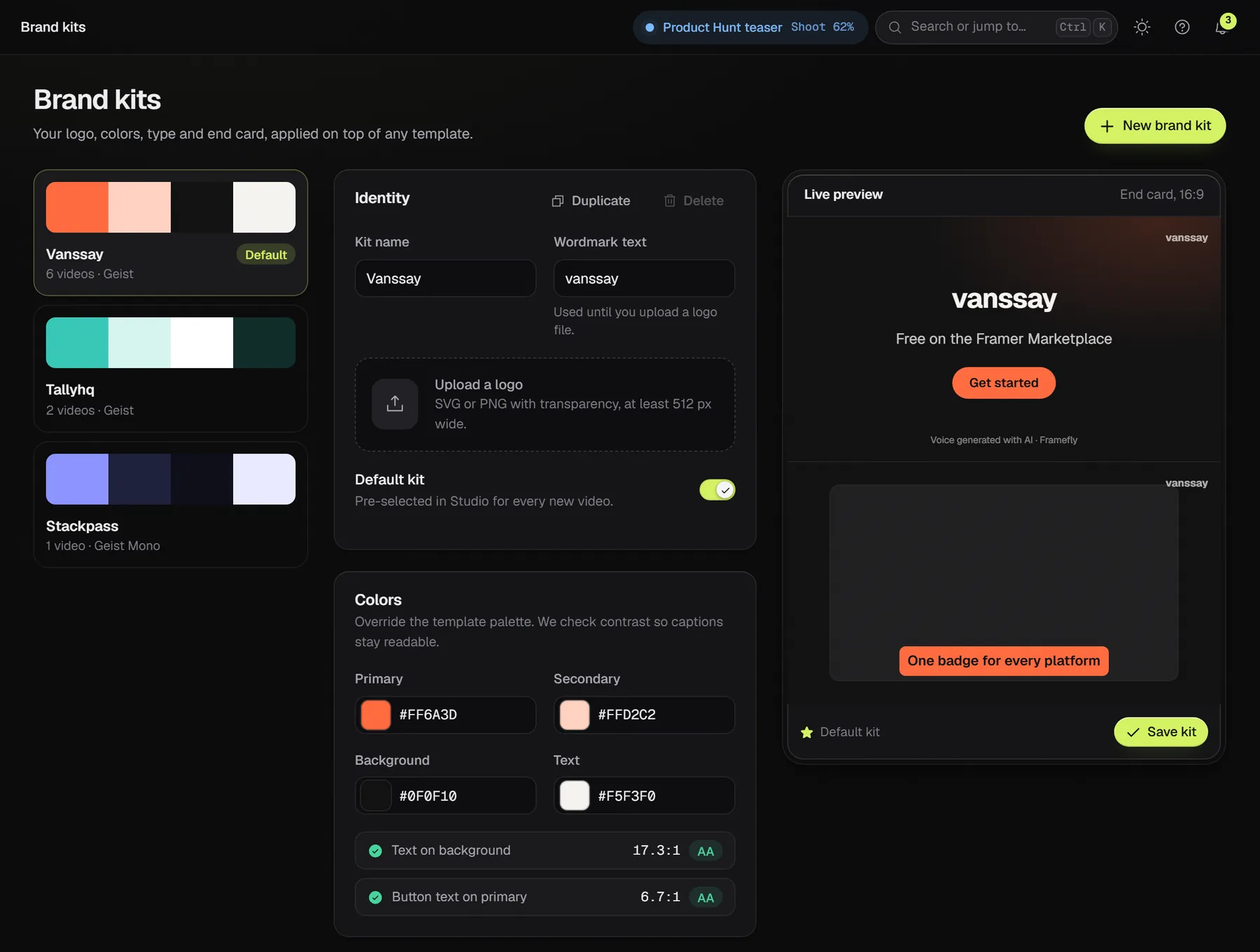Click the Ctrl K shortcut hint
Screen dimensions: 1260x952
pos(1084,27)
